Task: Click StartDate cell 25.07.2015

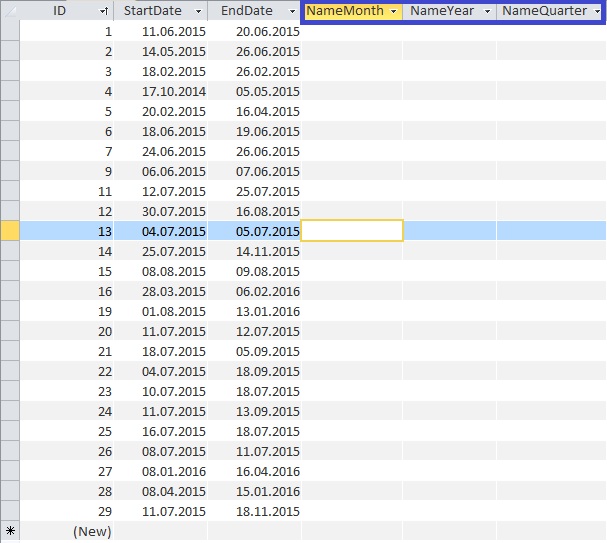Action: (x=161, y=251)
